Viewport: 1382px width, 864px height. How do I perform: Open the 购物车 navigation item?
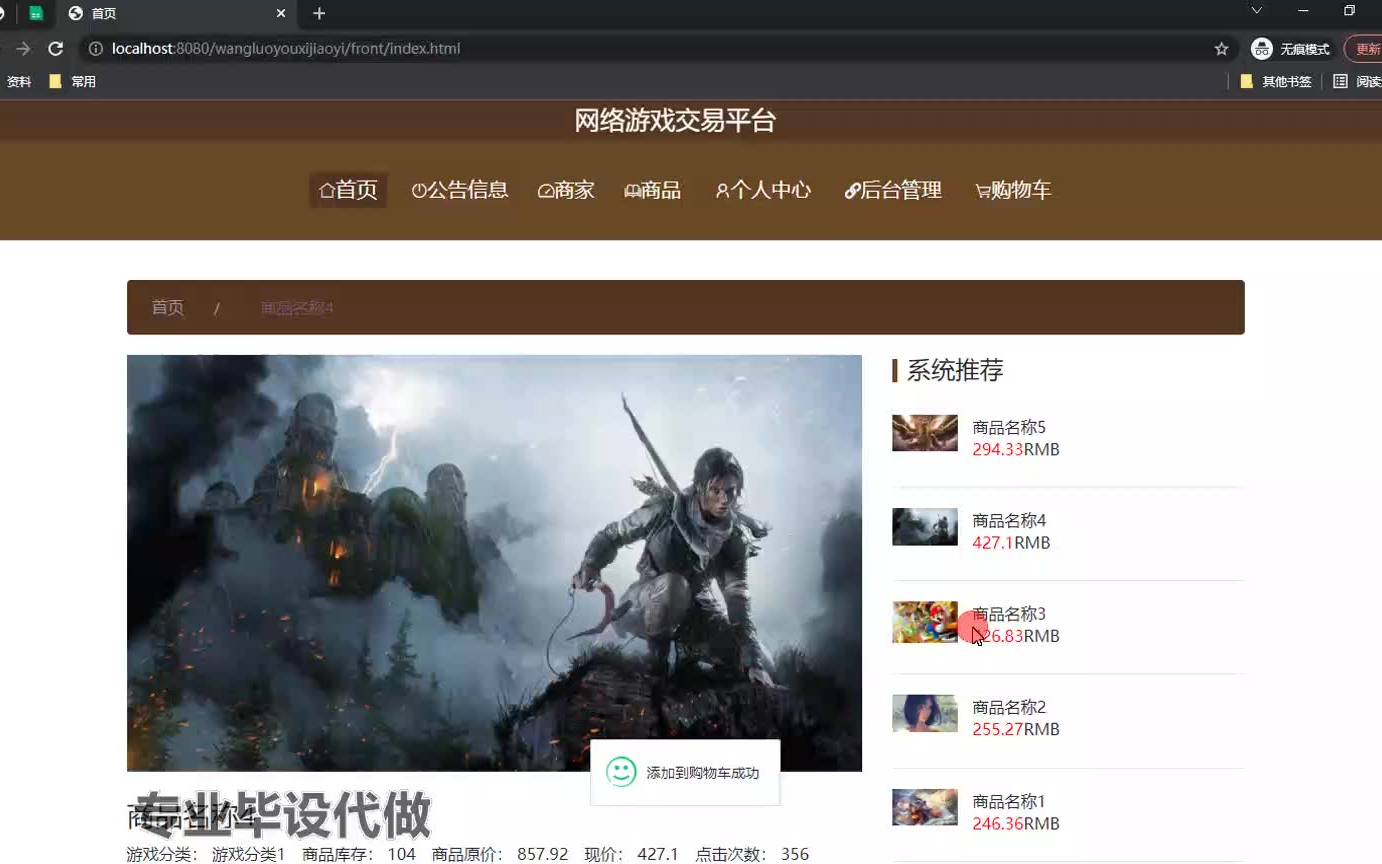pyautogui.click(x=1013, y=190)
